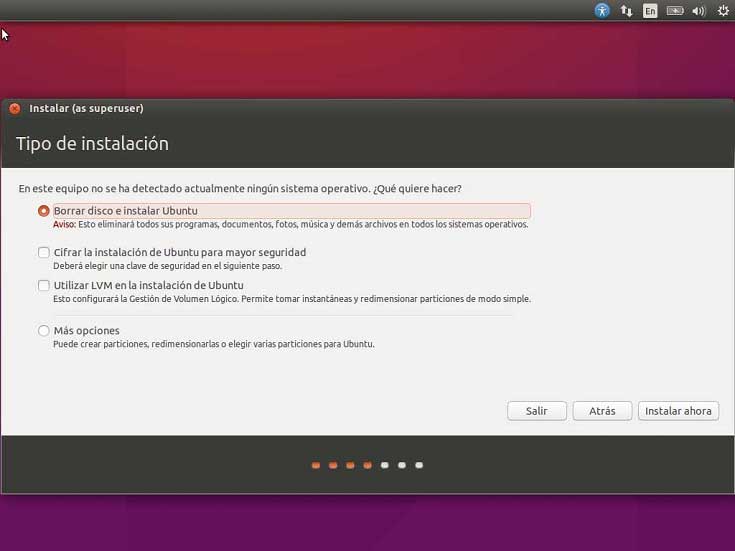Viewport: 735px width, 551px height.
Task: Open the system power gear menu
Action: tap(723, 11)
